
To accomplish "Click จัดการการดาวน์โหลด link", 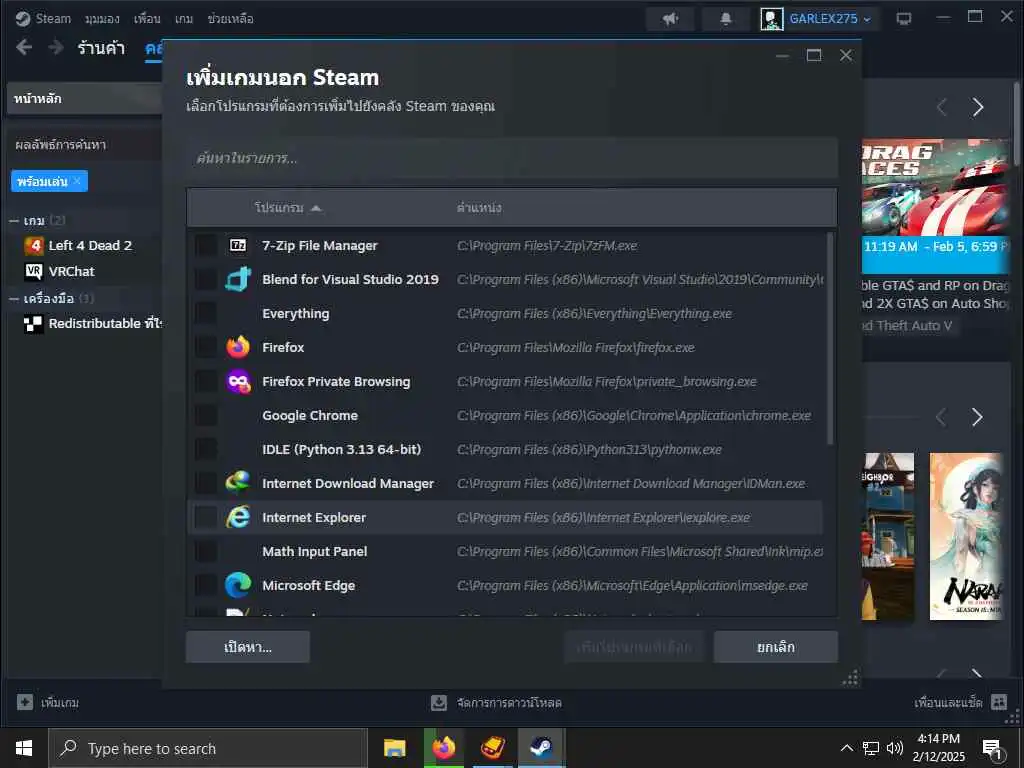I will tap(509, 703).
